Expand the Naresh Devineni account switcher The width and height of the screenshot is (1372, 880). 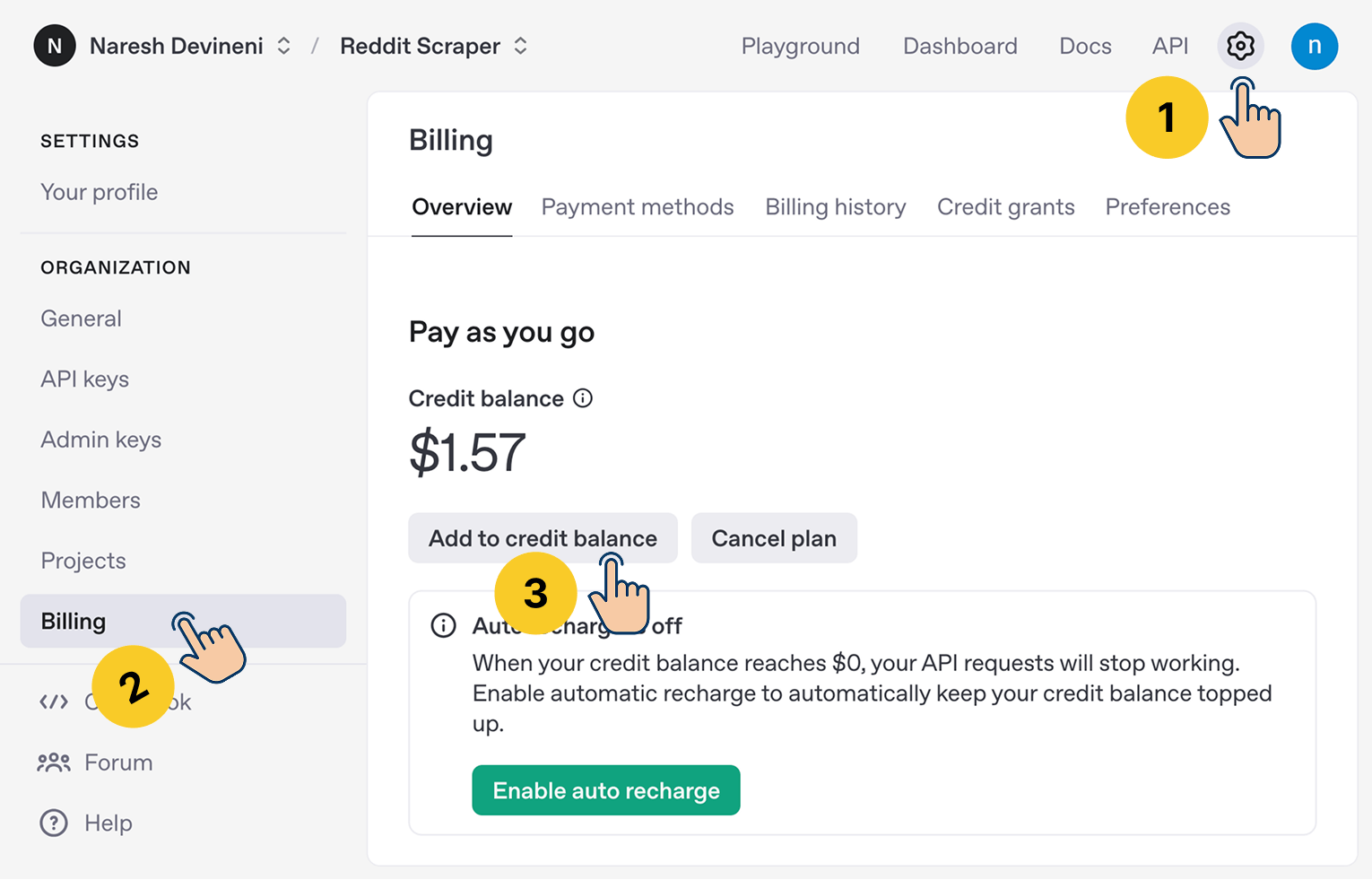click(282, 46)
